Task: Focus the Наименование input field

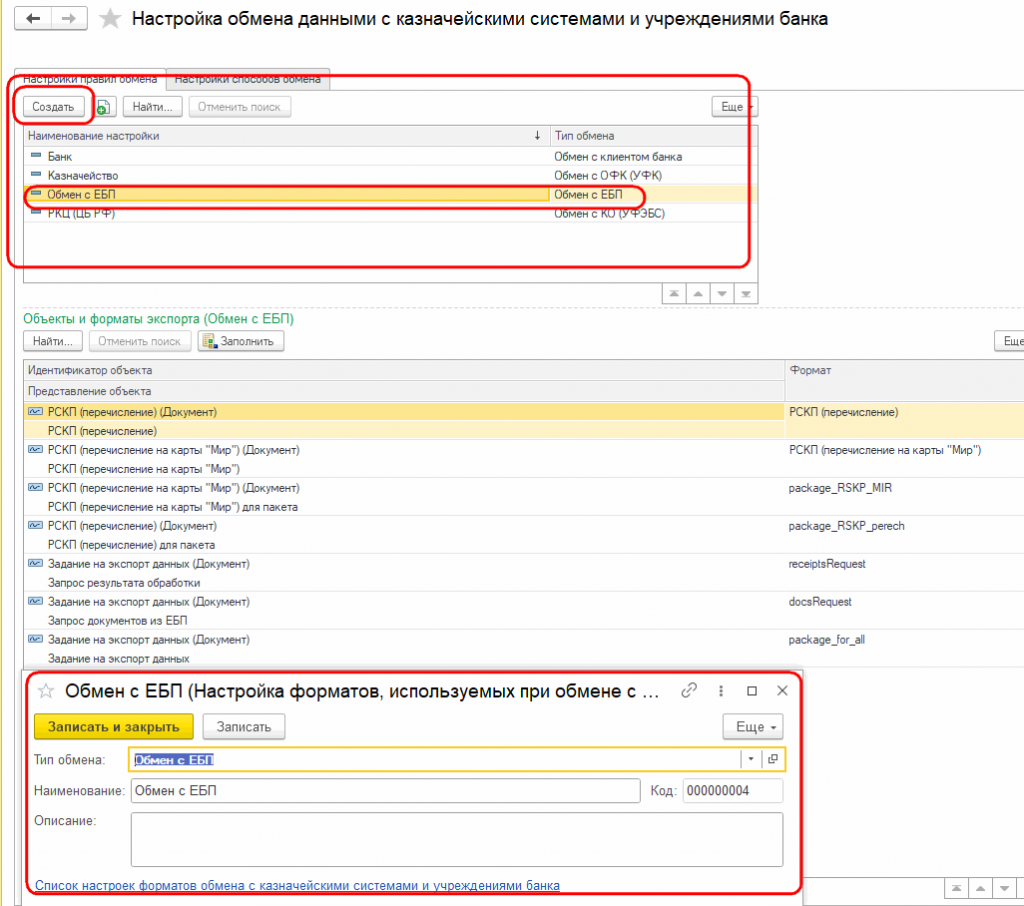Action: 385,791
